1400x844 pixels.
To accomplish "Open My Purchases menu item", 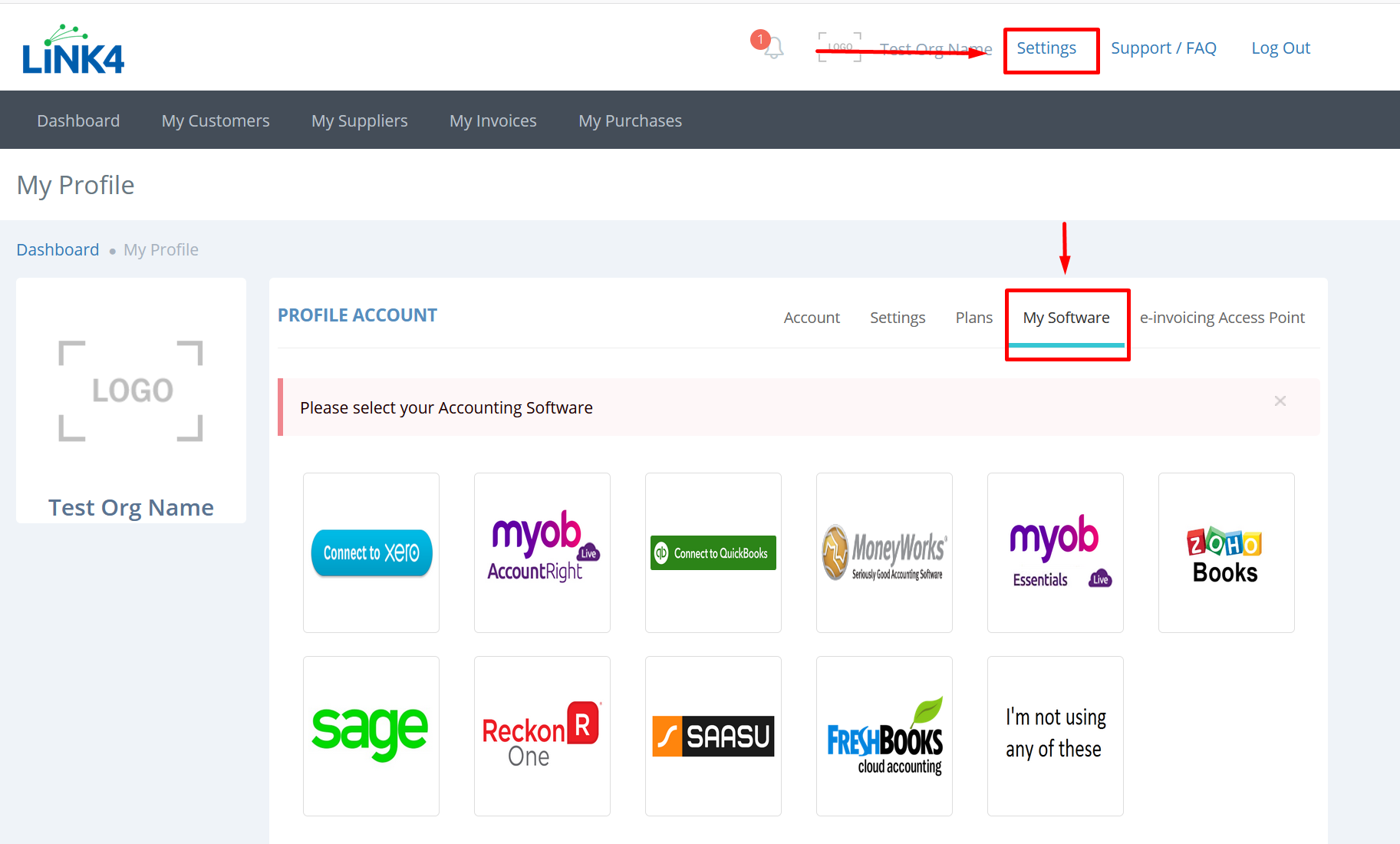I will (x=631, y=120).
